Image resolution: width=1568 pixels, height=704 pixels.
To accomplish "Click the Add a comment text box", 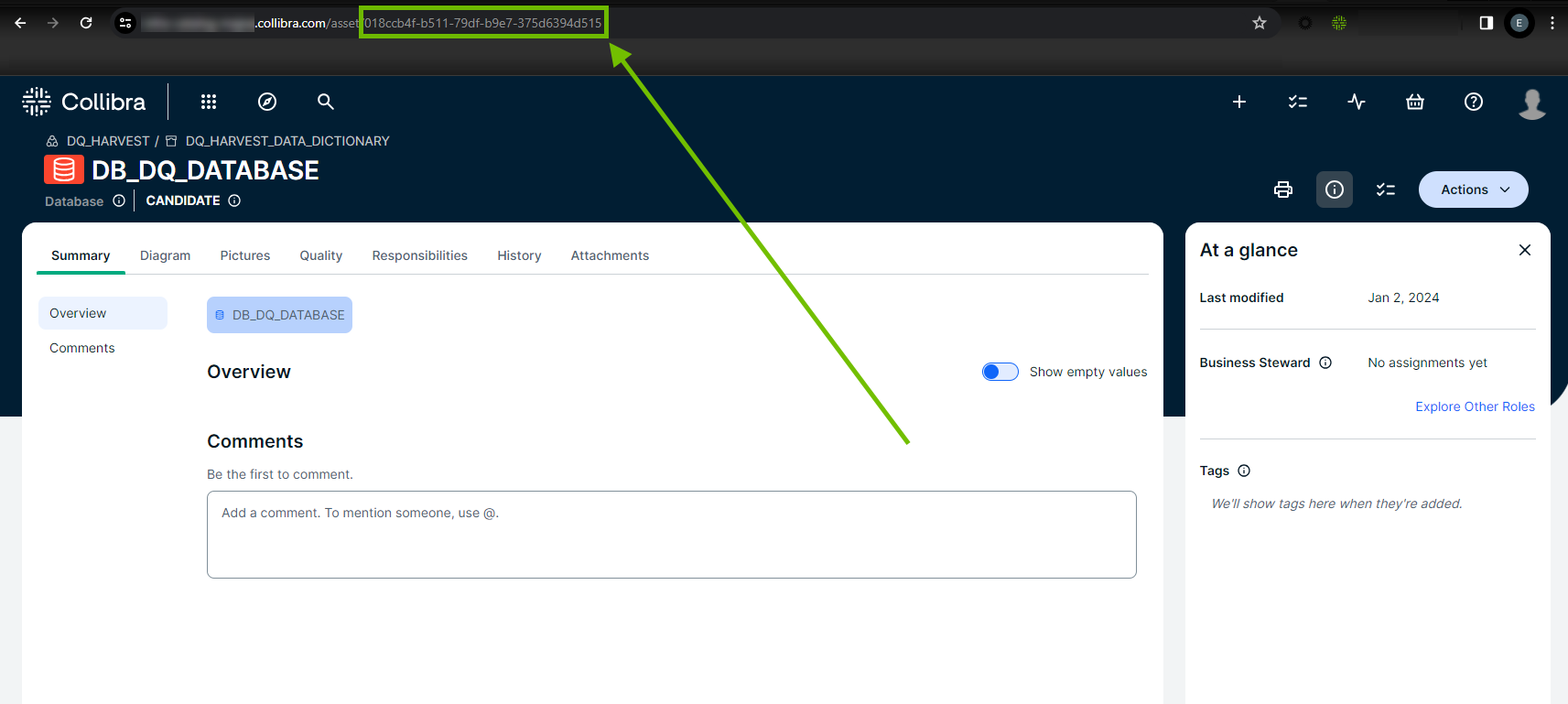I will [671, 535].
